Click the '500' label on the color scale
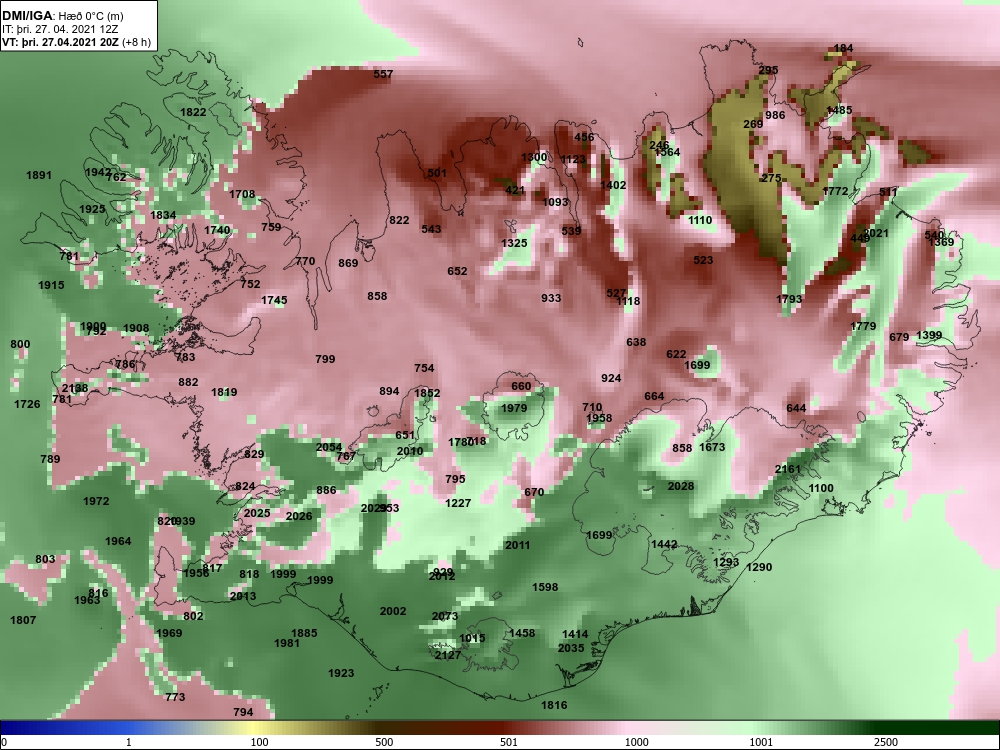1000x750 pixels. coord(384,742)
